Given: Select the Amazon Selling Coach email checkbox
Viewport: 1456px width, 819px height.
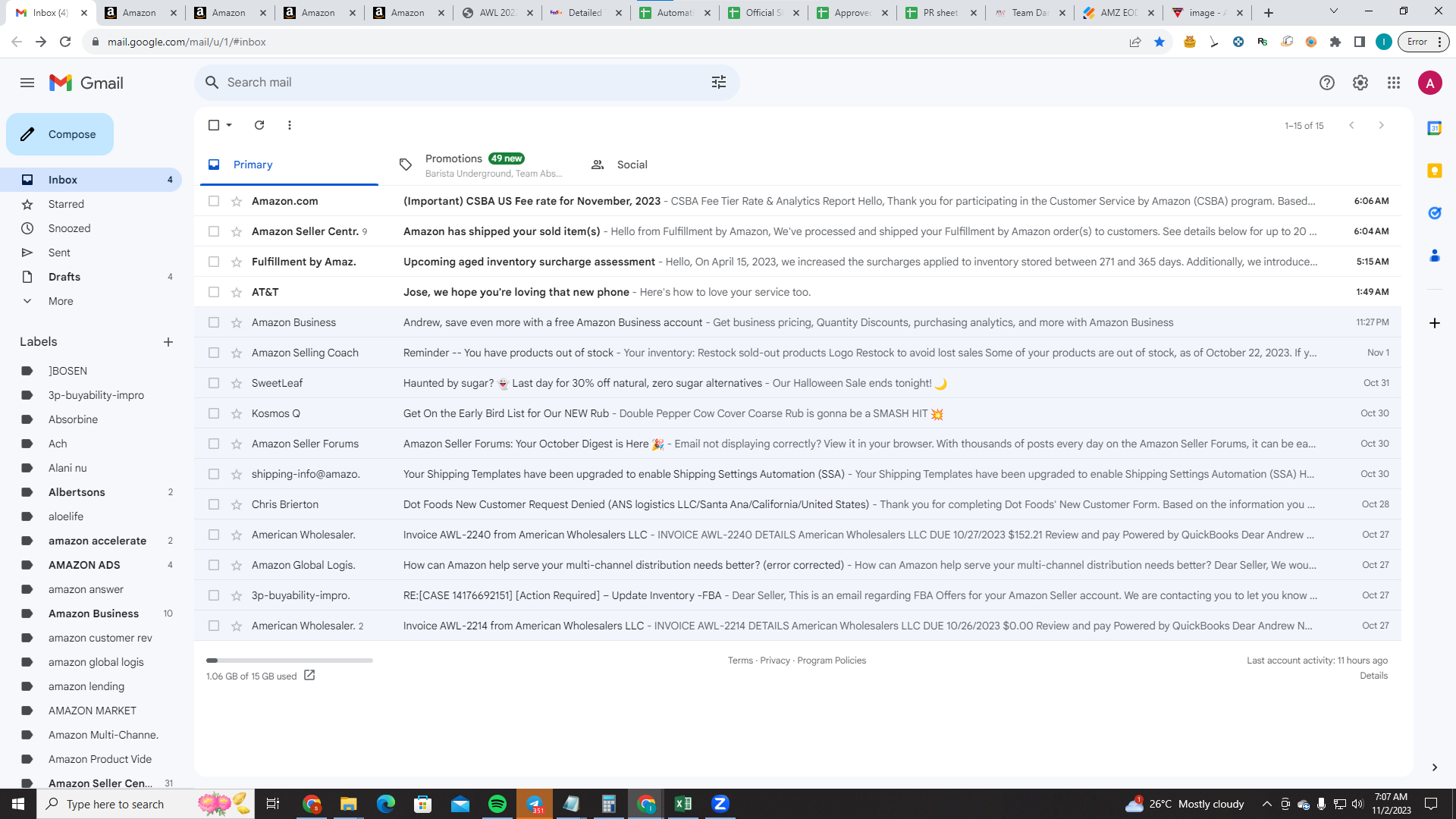Looking at the screenshot, I should tap(214, 353).
